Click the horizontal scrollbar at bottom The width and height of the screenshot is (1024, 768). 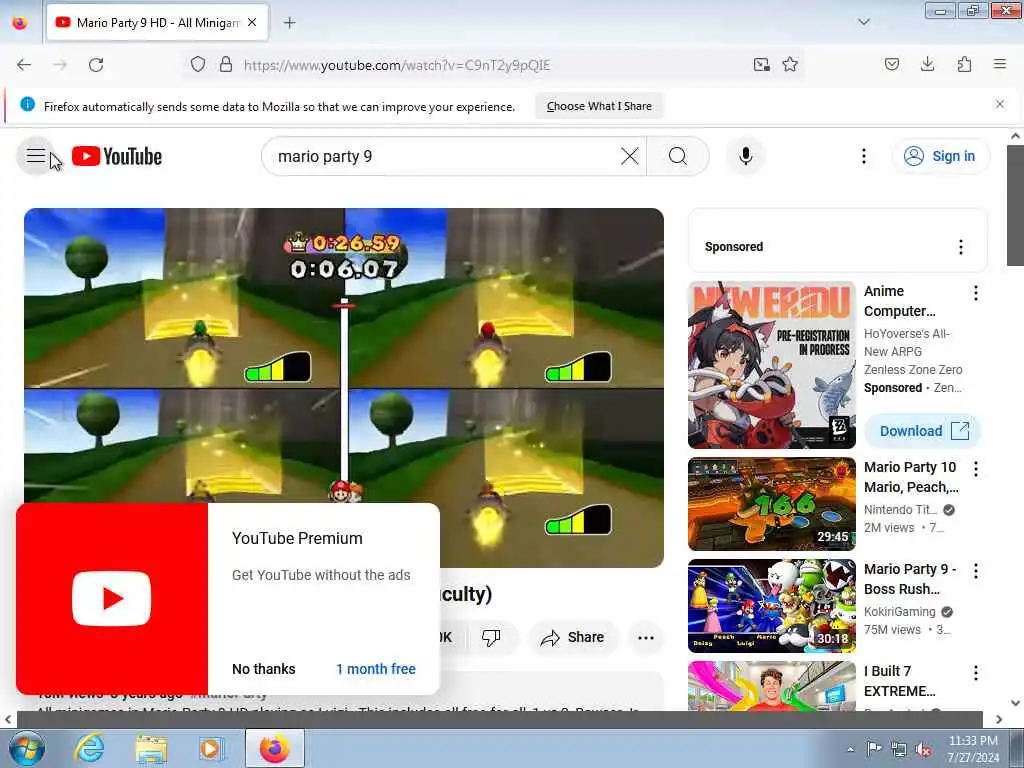(x=500, y=719)
